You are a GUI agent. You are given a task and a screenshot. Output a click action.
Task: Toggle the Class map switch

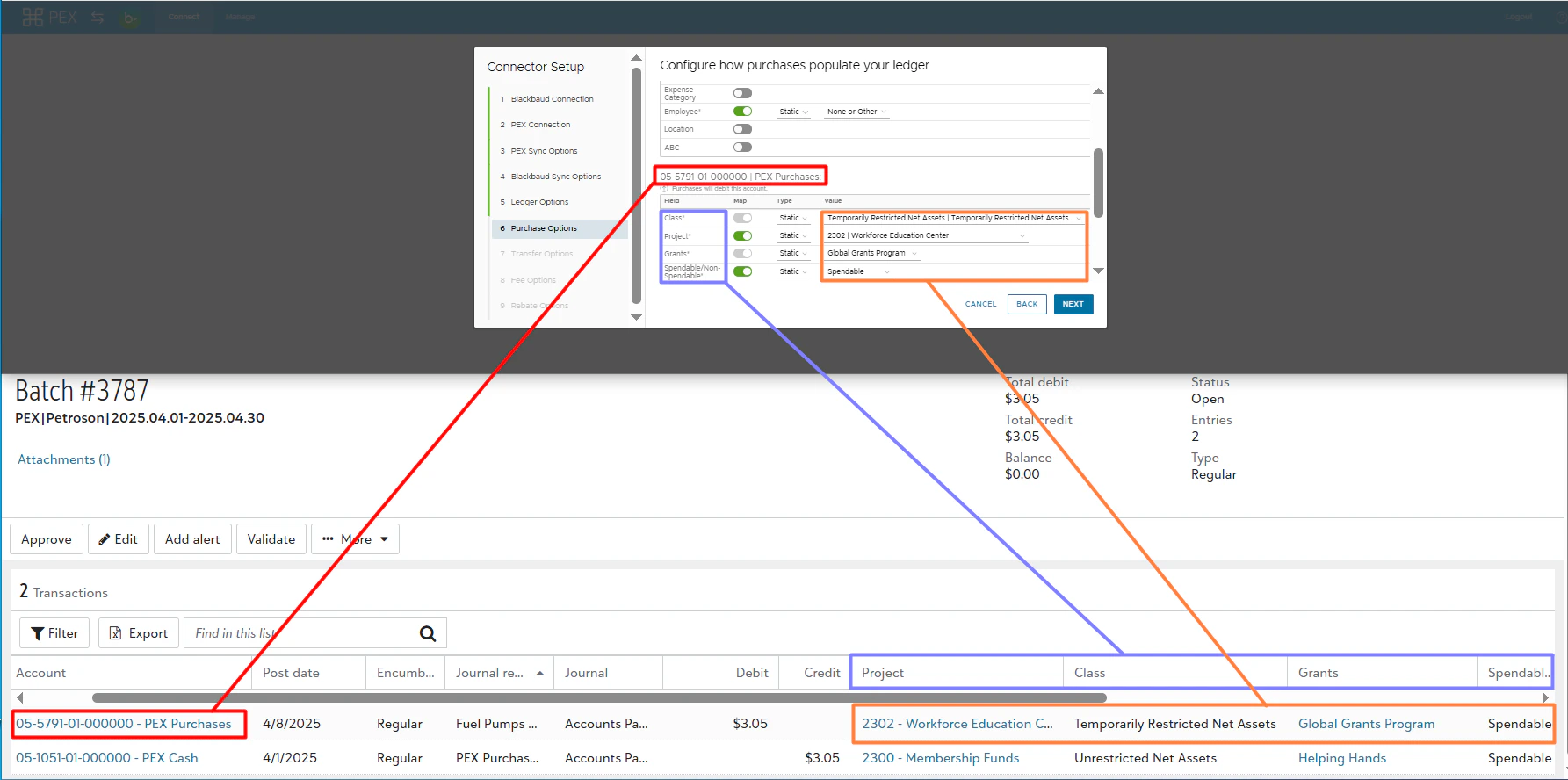(742, 218)
